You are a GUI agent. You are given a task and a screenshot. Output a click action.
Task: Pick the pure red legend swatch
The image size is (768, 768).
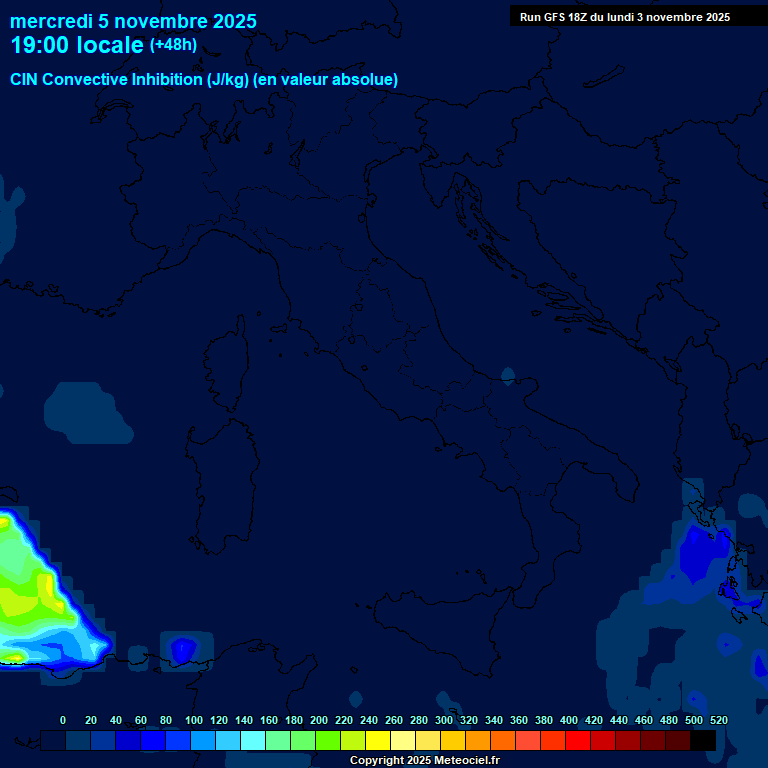pos(578,740)
